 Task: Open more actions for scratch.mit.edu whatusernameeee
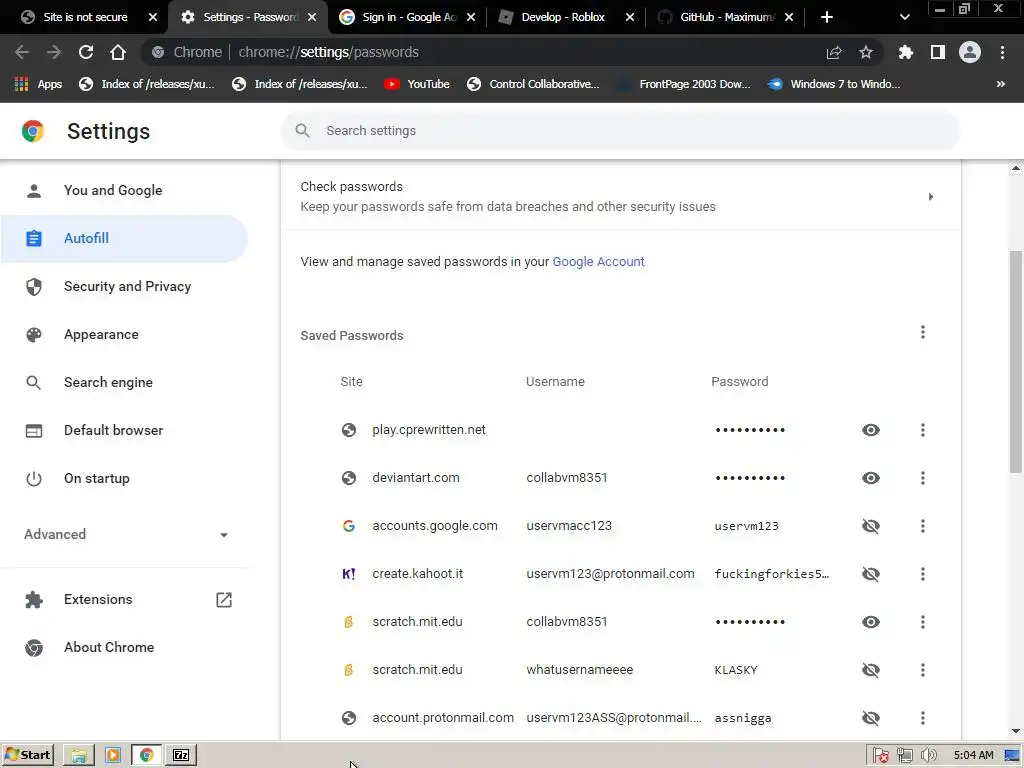pyautogui.click(x=923, y=670)
